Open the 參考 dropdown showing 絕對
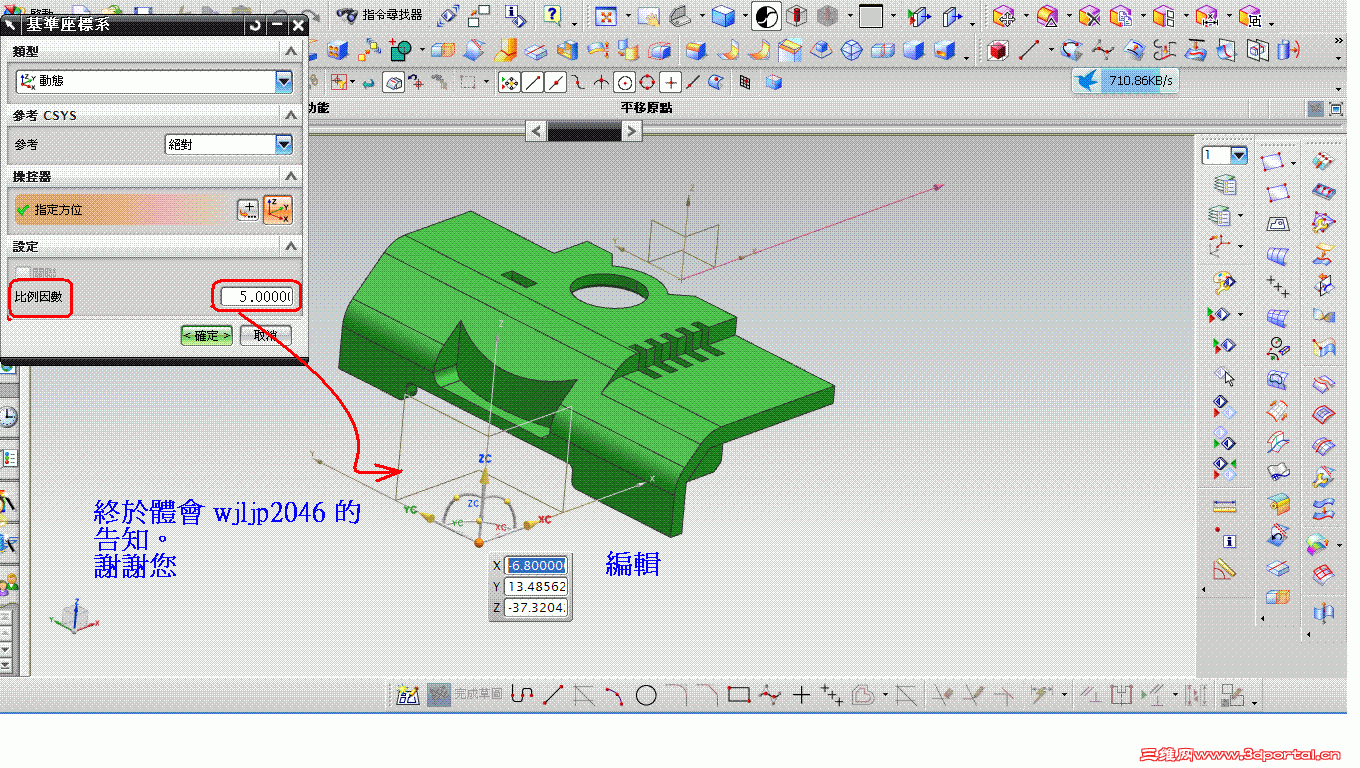 click(x=228, y=144)
